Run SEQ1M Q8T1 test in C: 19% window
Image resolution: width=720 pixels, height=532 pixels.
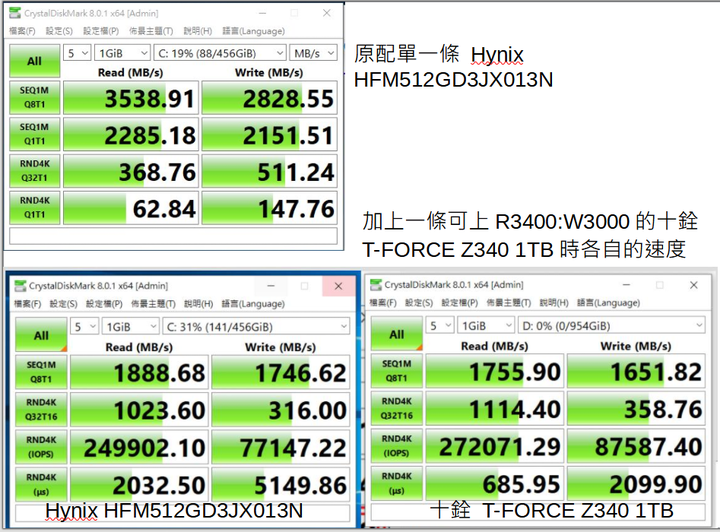tap(34, 97)
